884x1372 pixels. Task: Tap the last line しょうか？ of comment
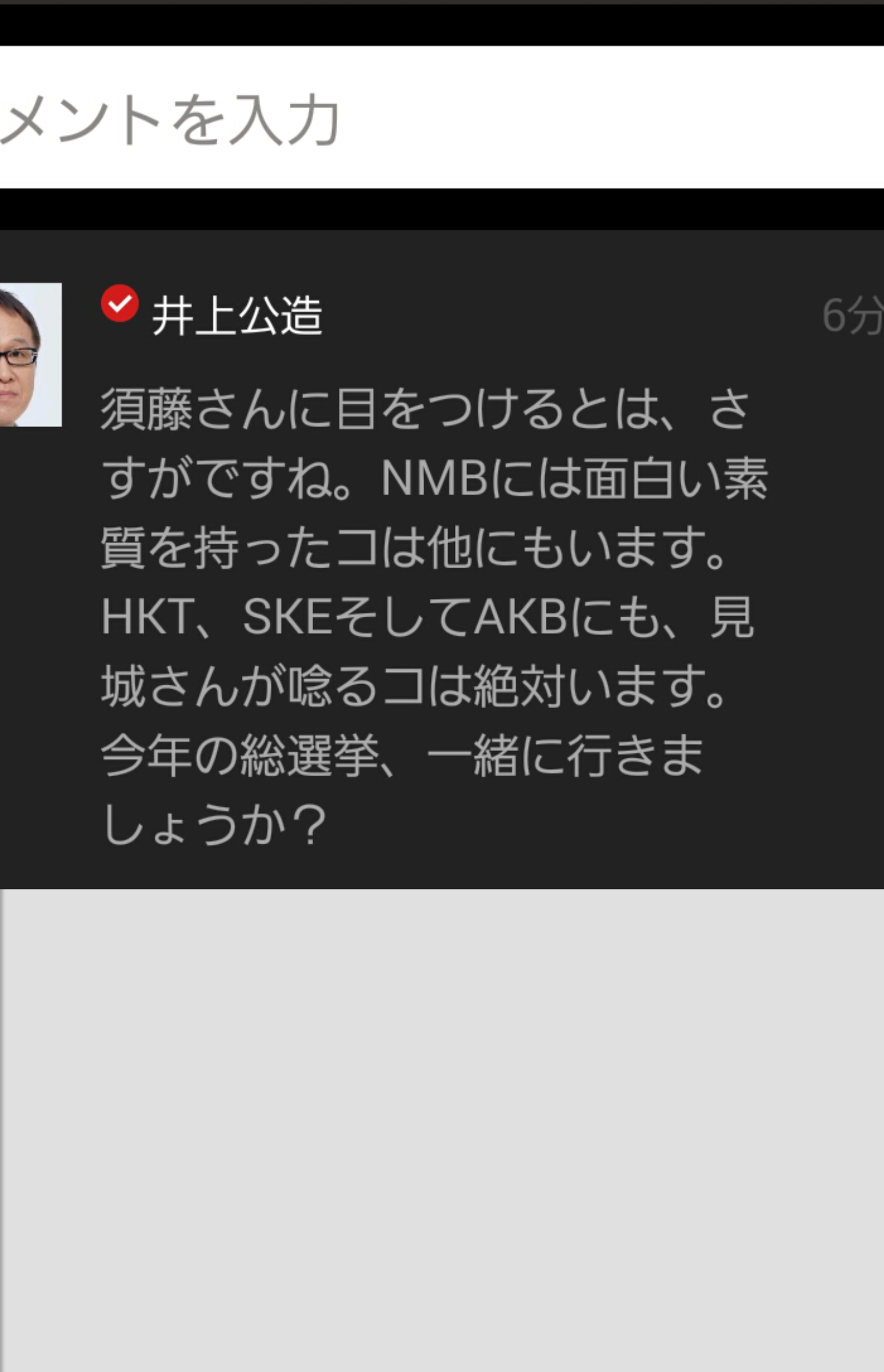(x=213, y=825)
